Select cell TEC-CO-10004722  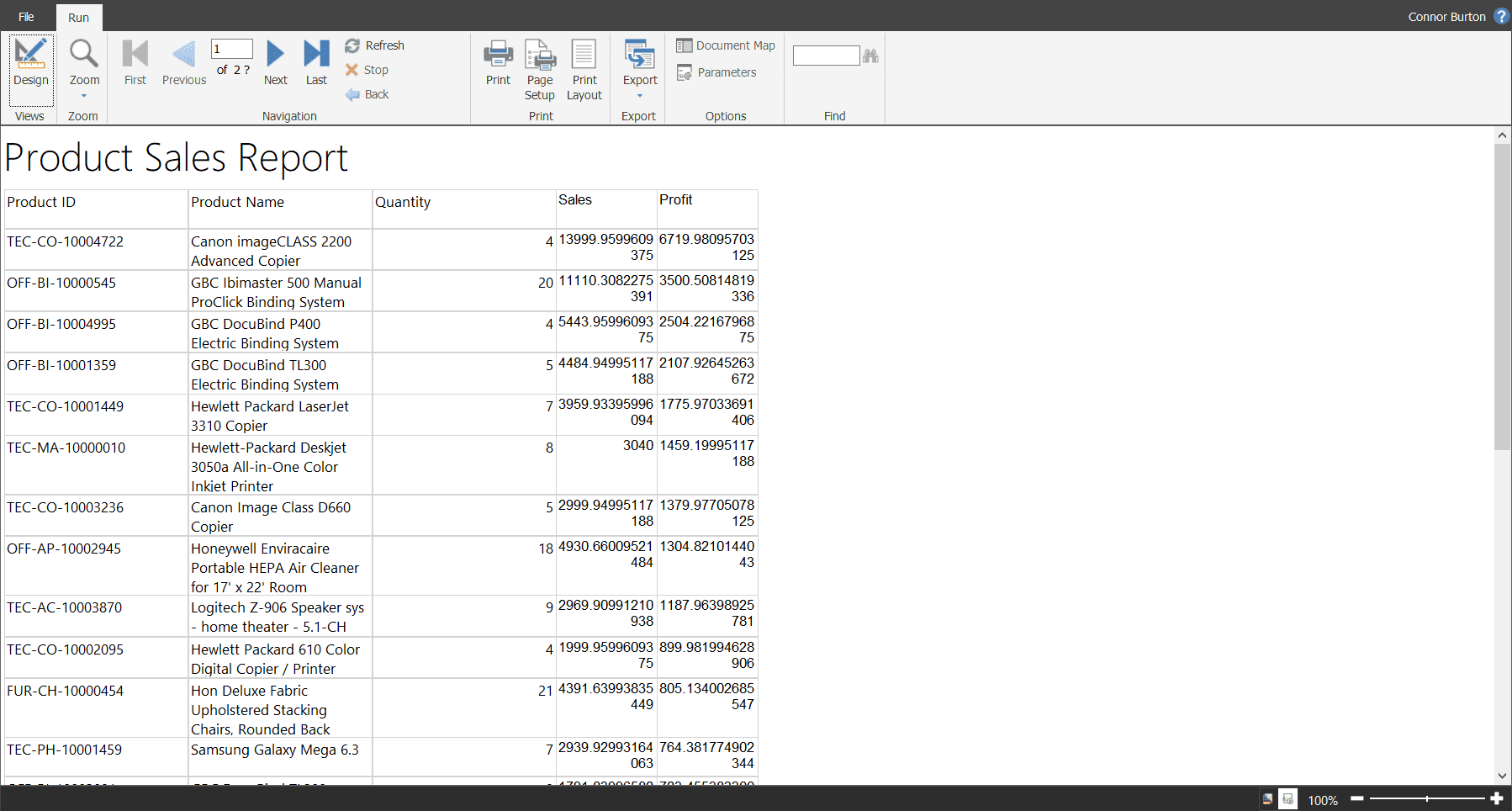(x=96, y=250)
